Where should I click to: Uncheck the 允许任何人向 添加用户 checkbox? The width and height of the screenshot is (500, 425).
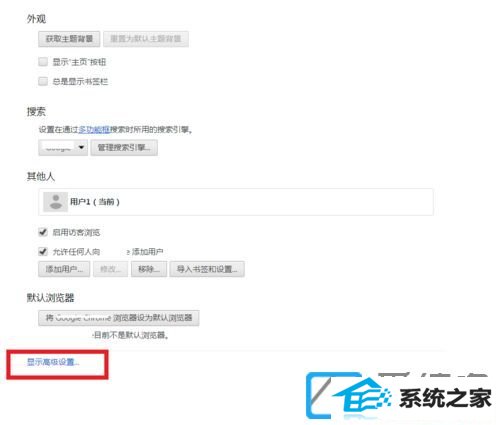click(x=43, y=252)
